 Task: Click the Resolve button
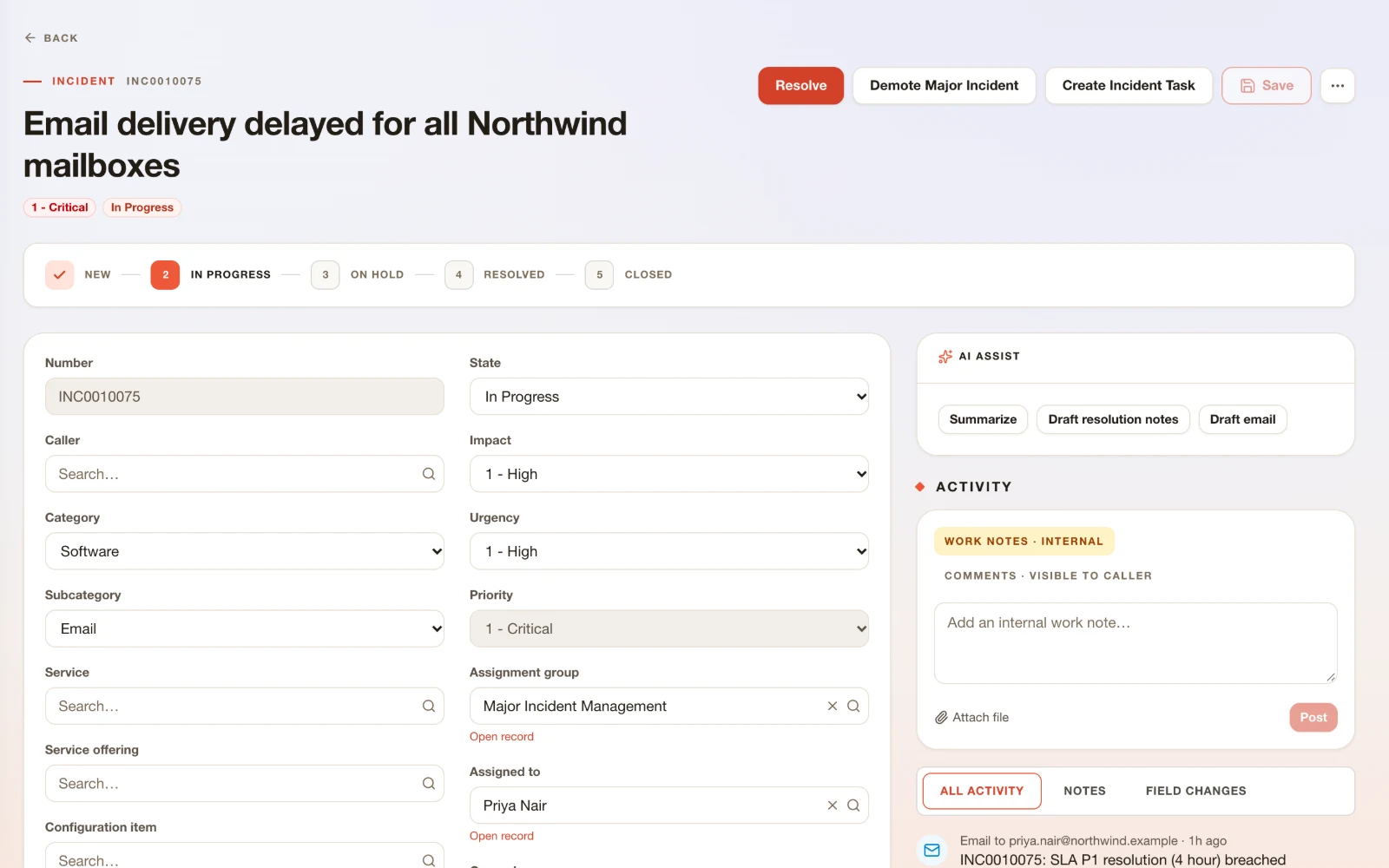800,86
